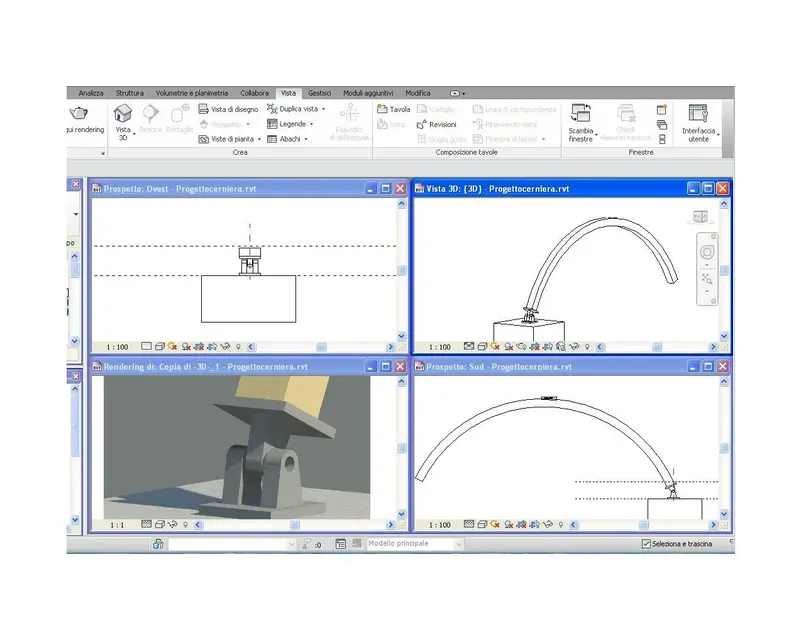The image size is (801, 640).
Task: Toggle crop region visibility in Ovest view bar
Action: click(212, 346)
